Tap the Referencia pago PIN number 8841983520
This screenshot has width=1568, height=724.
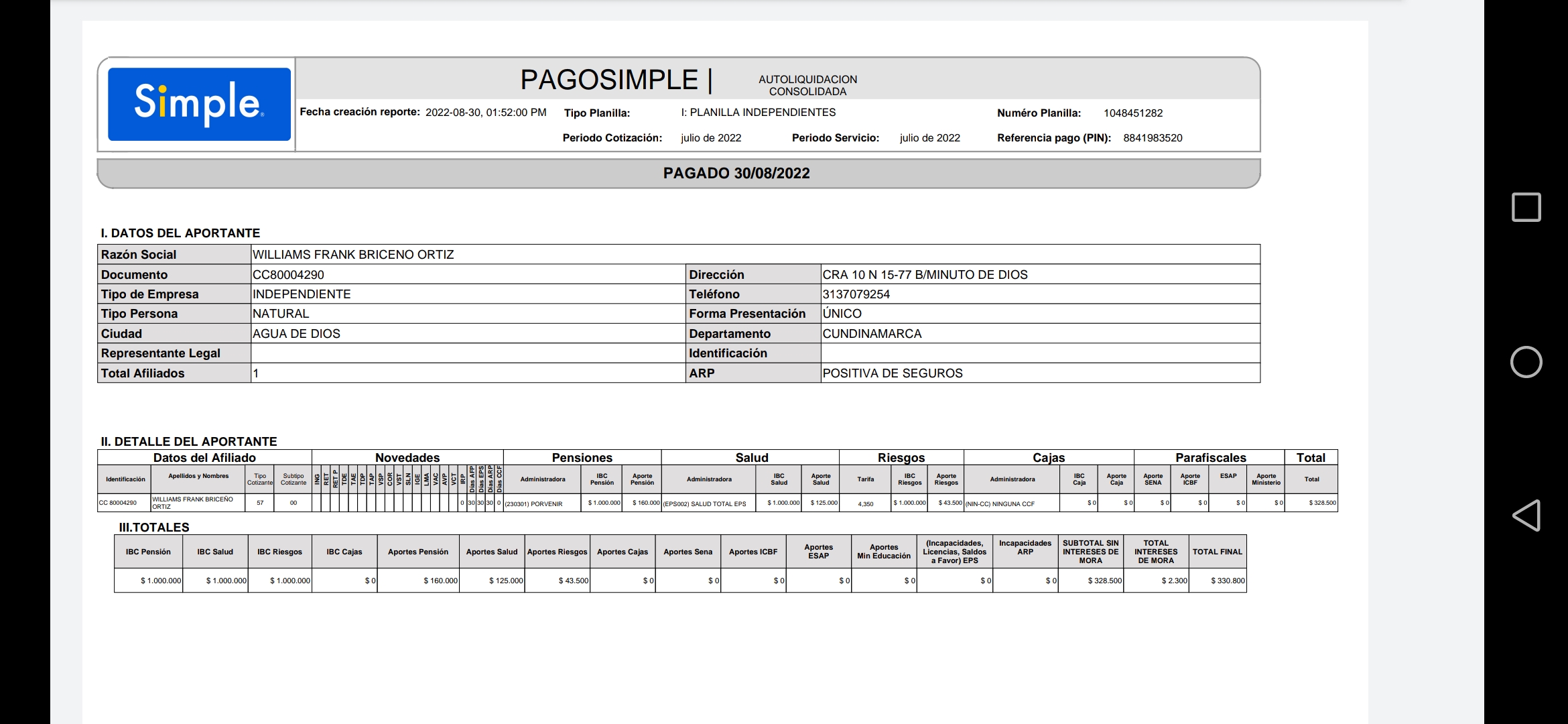tap(1153, 138)
